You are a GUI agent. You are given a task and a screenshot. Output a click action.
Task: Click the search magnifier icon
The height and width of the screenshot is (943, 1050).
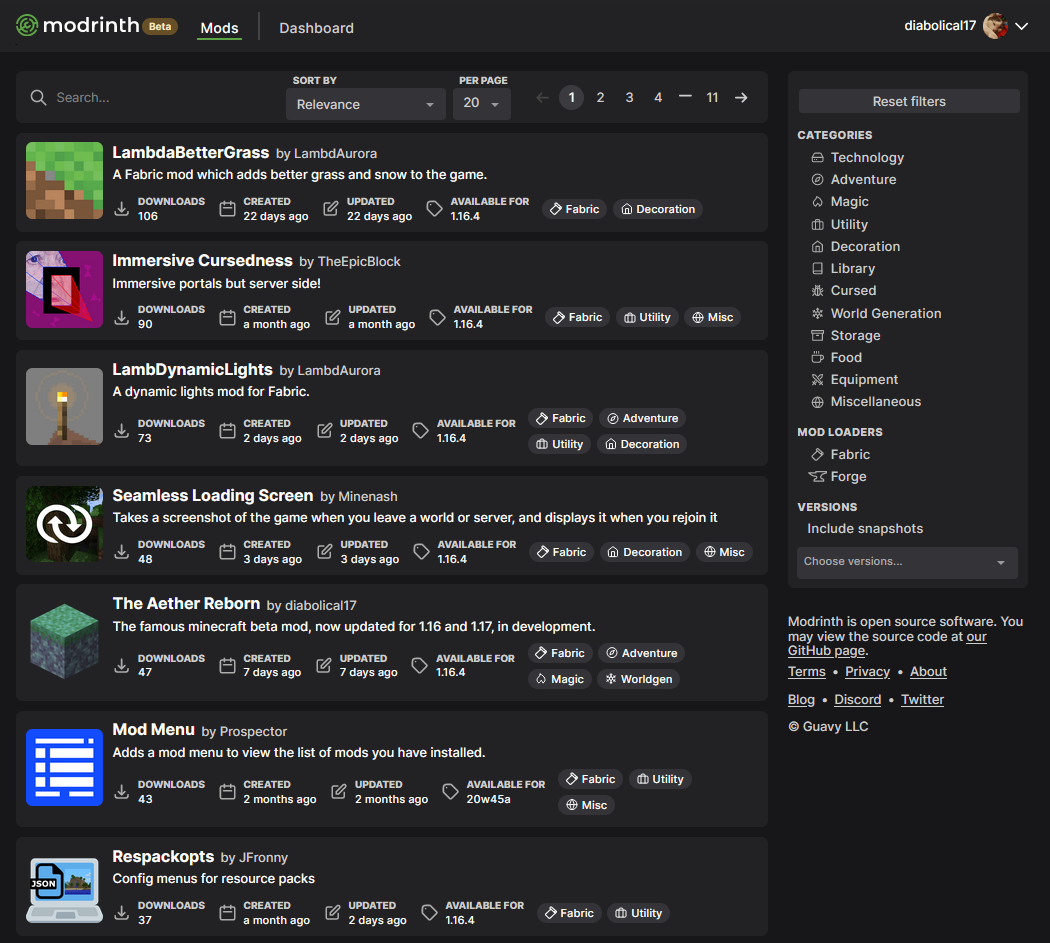[x=39, y=97]
